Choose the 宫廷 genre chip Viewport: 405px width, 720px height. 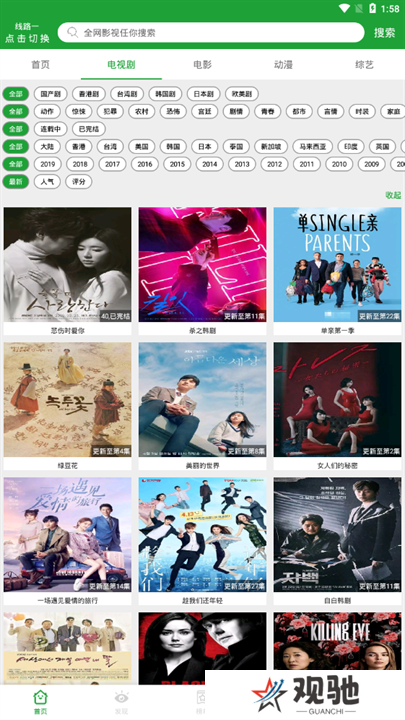[204, 111]
